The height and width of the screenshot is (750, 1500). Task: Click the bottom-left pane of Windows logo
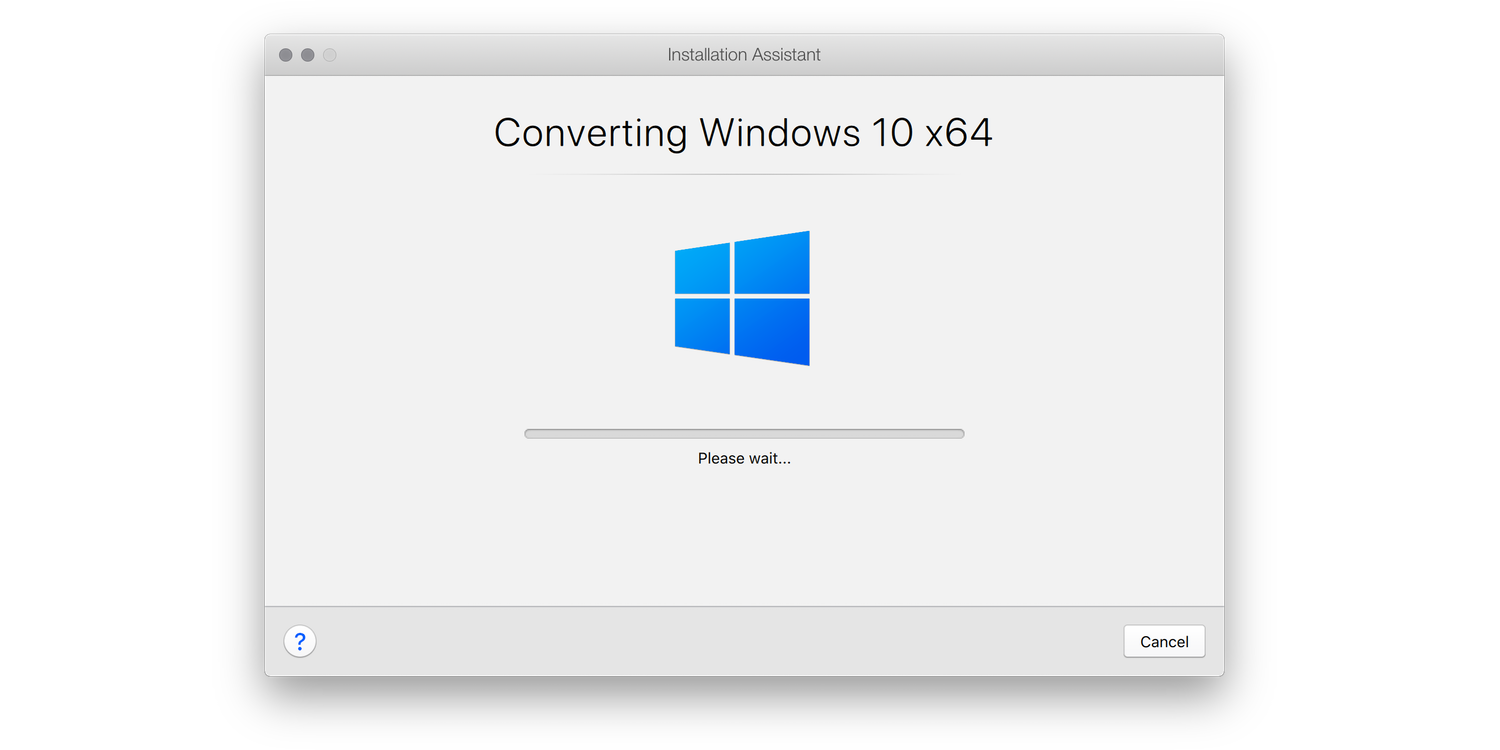click(x=703, y=325)
